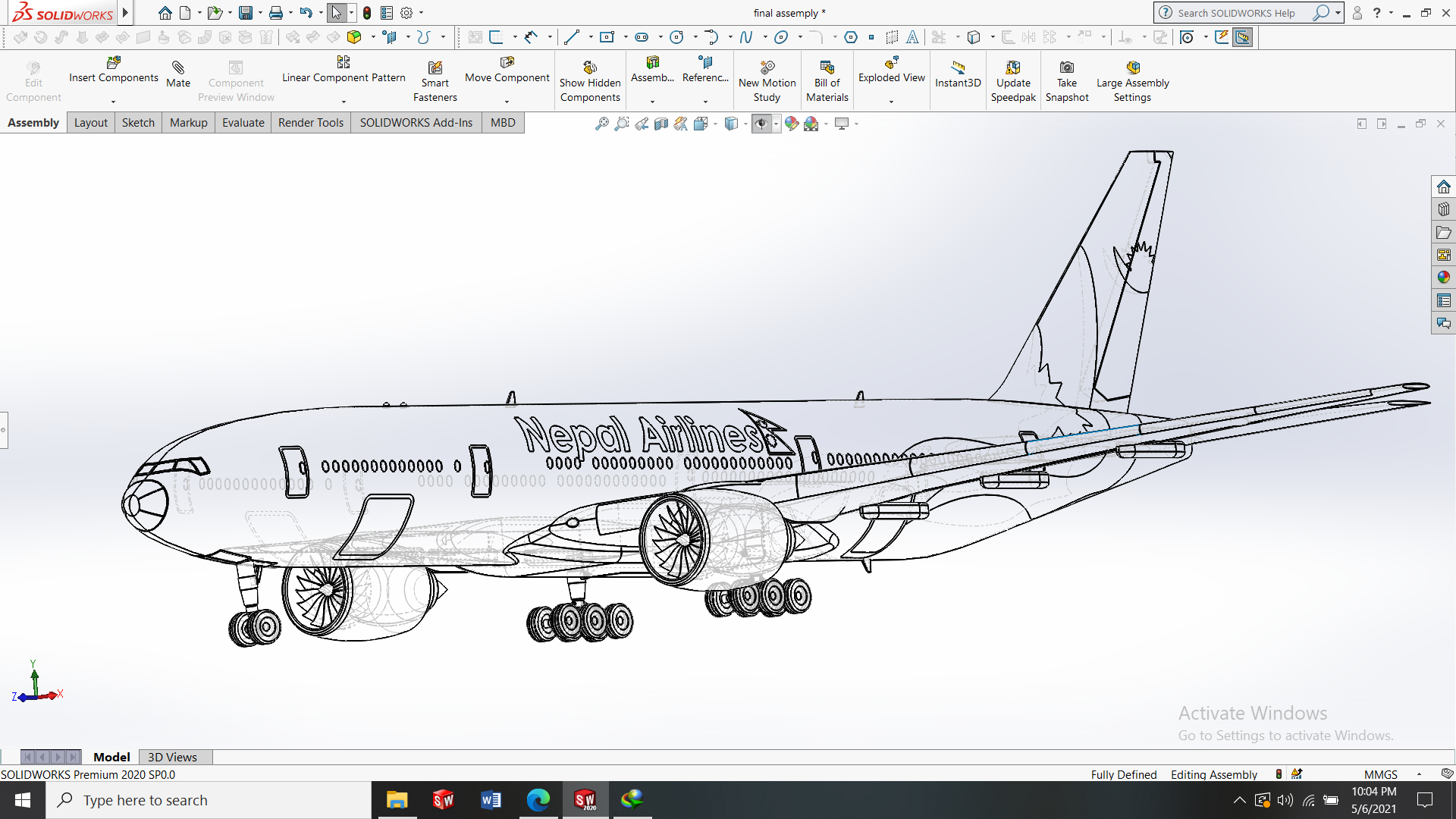Choose the Move Component tool
Viewport: 1456px width, 819px height.
click(507, 70)
